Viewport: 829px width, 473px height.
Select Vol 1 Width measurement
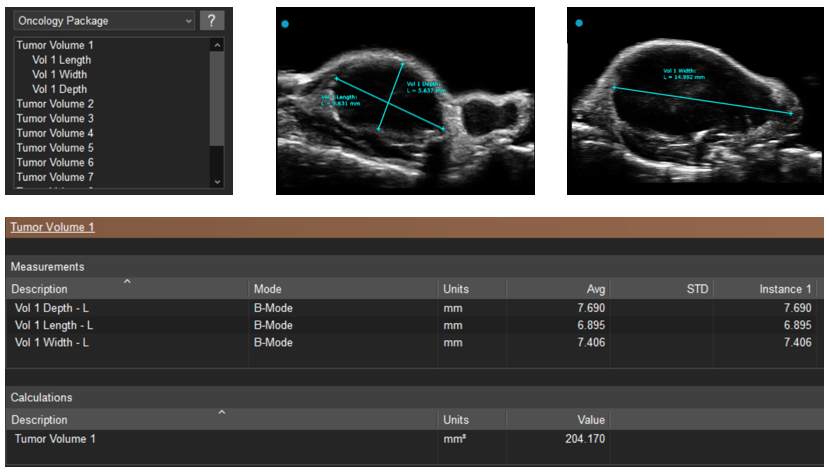(59, 75)
